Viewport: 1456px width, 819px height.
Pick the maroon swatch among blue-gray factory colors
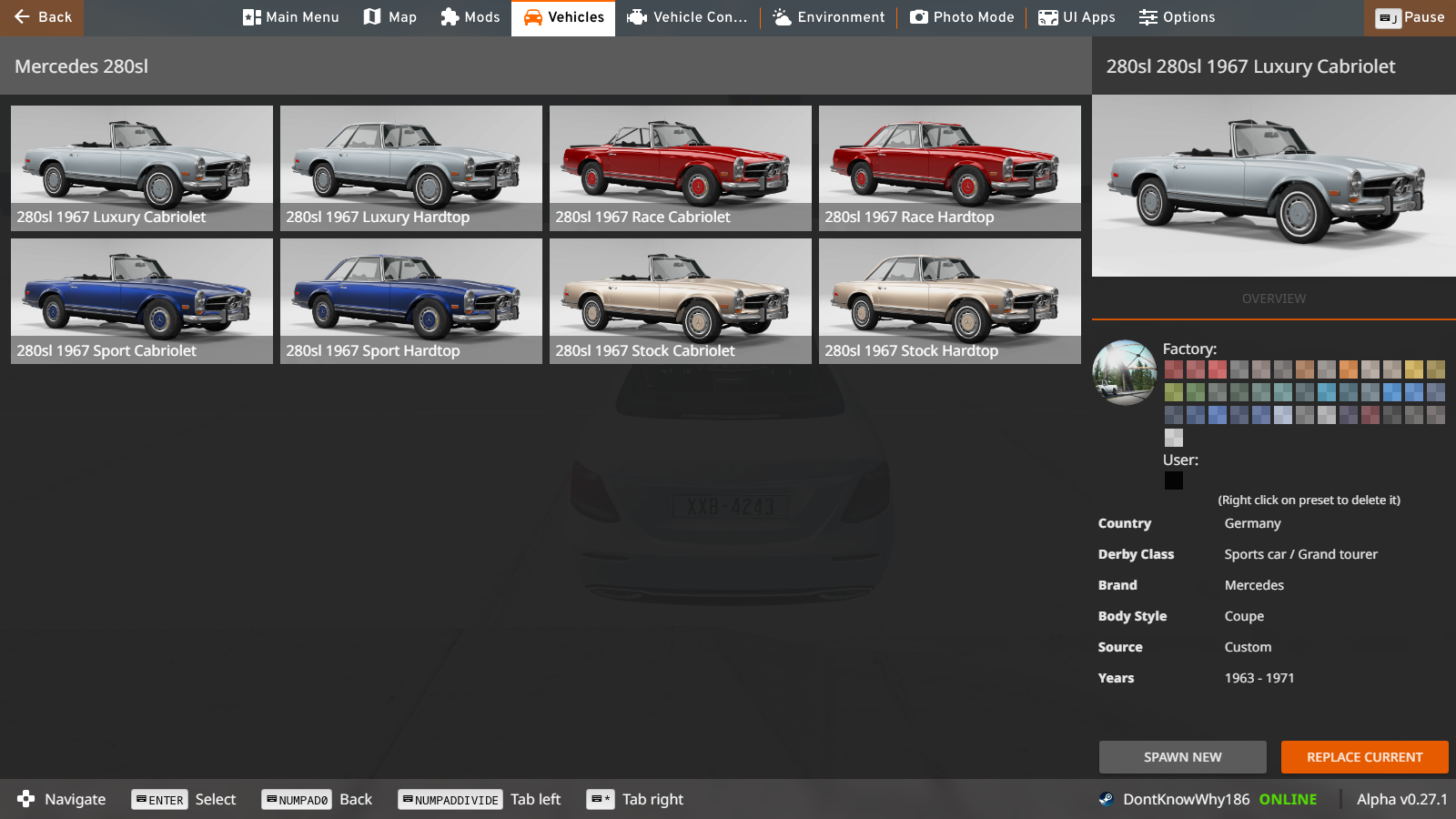[x=1370, y=415]
